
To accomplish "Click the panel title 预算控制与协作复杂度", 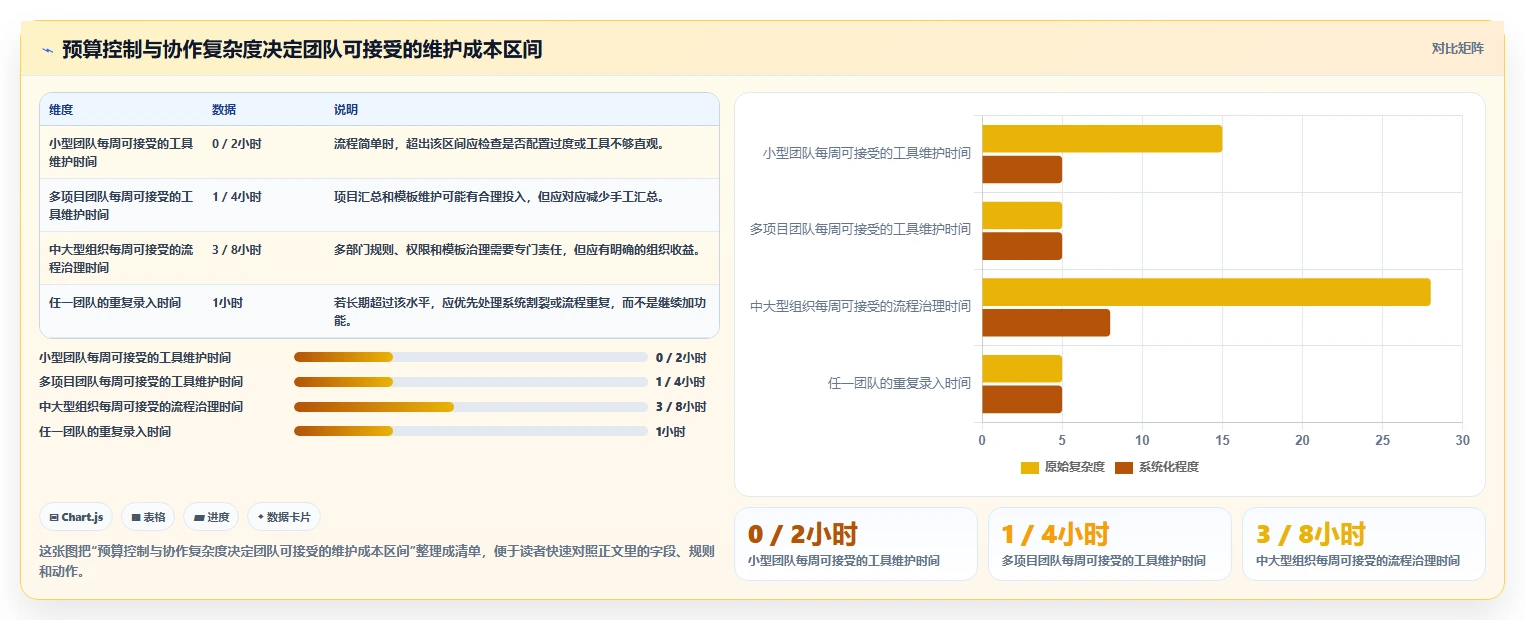I will 302,49.
